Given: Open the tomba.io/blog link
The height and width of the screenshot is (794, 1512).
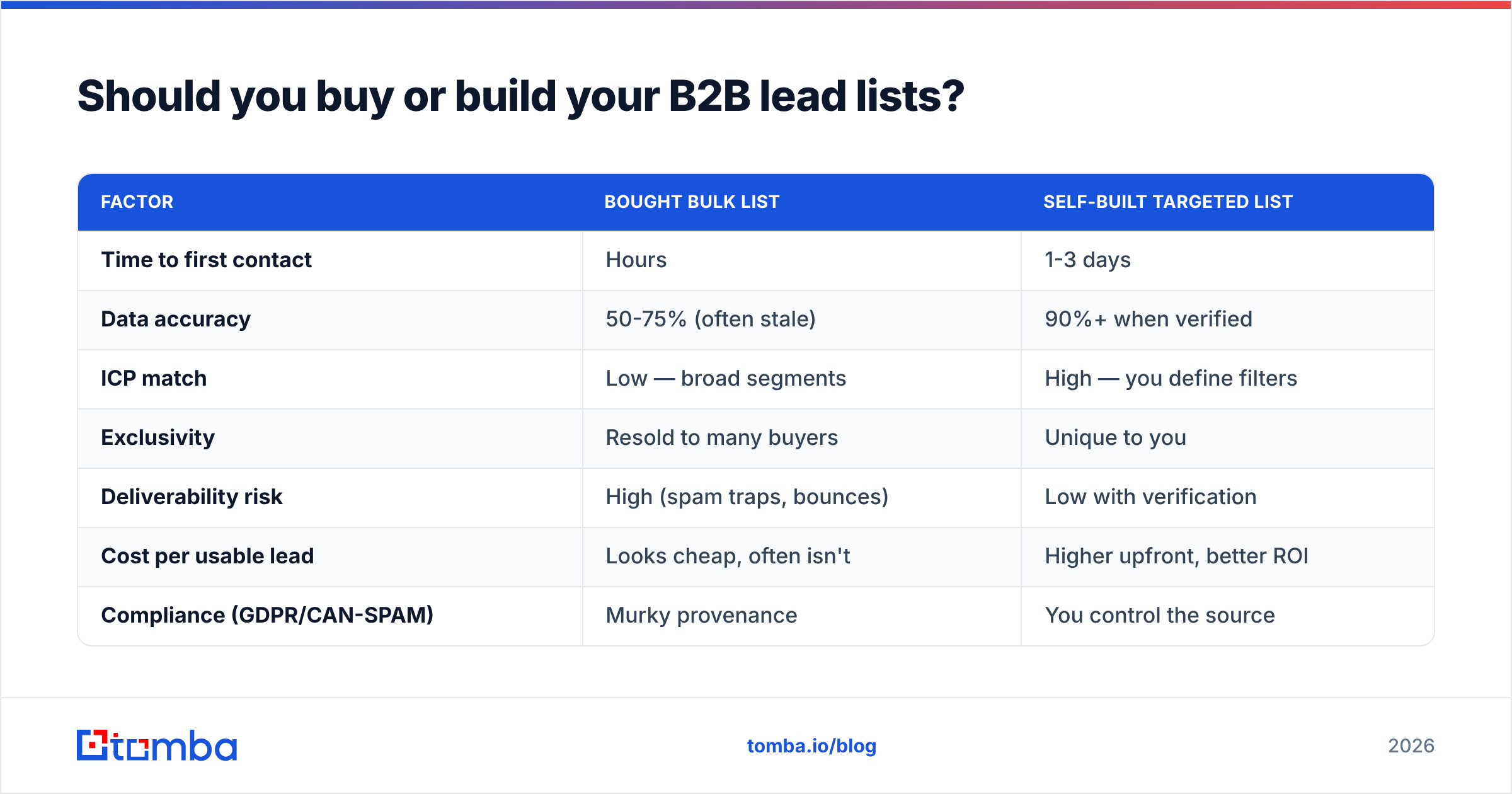Looking at the screenshot, I should [x=811, y=746].
